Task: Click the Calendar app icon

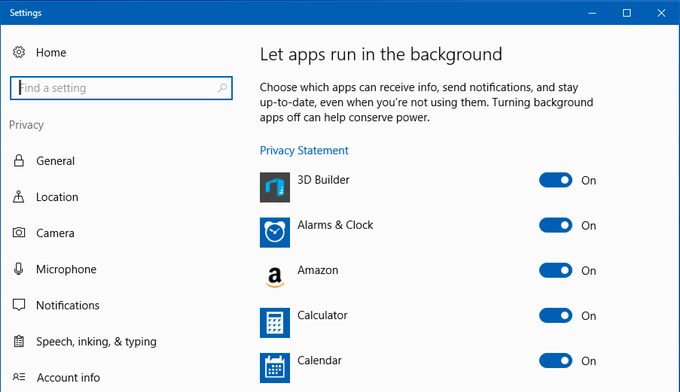Action: [275, 368]
